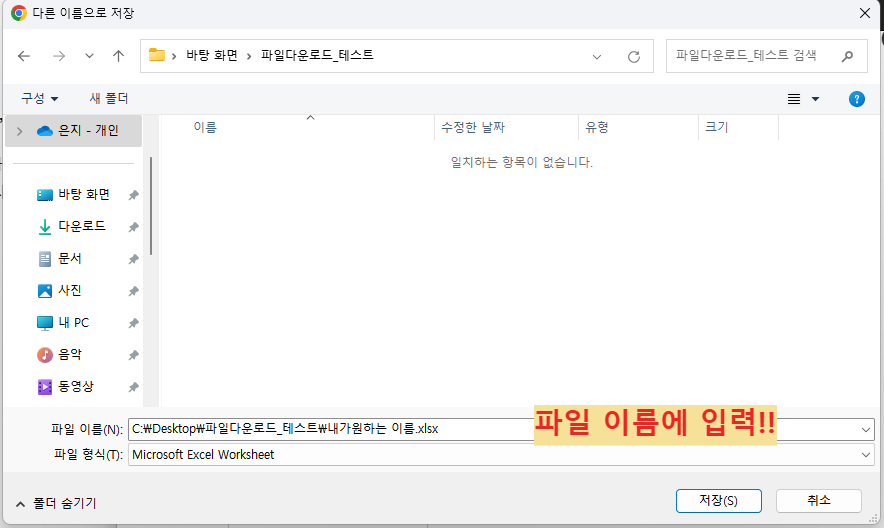Click the 취소 button
Screen dimensions: 884x528
pyautogui.click(x=819, y=501)
